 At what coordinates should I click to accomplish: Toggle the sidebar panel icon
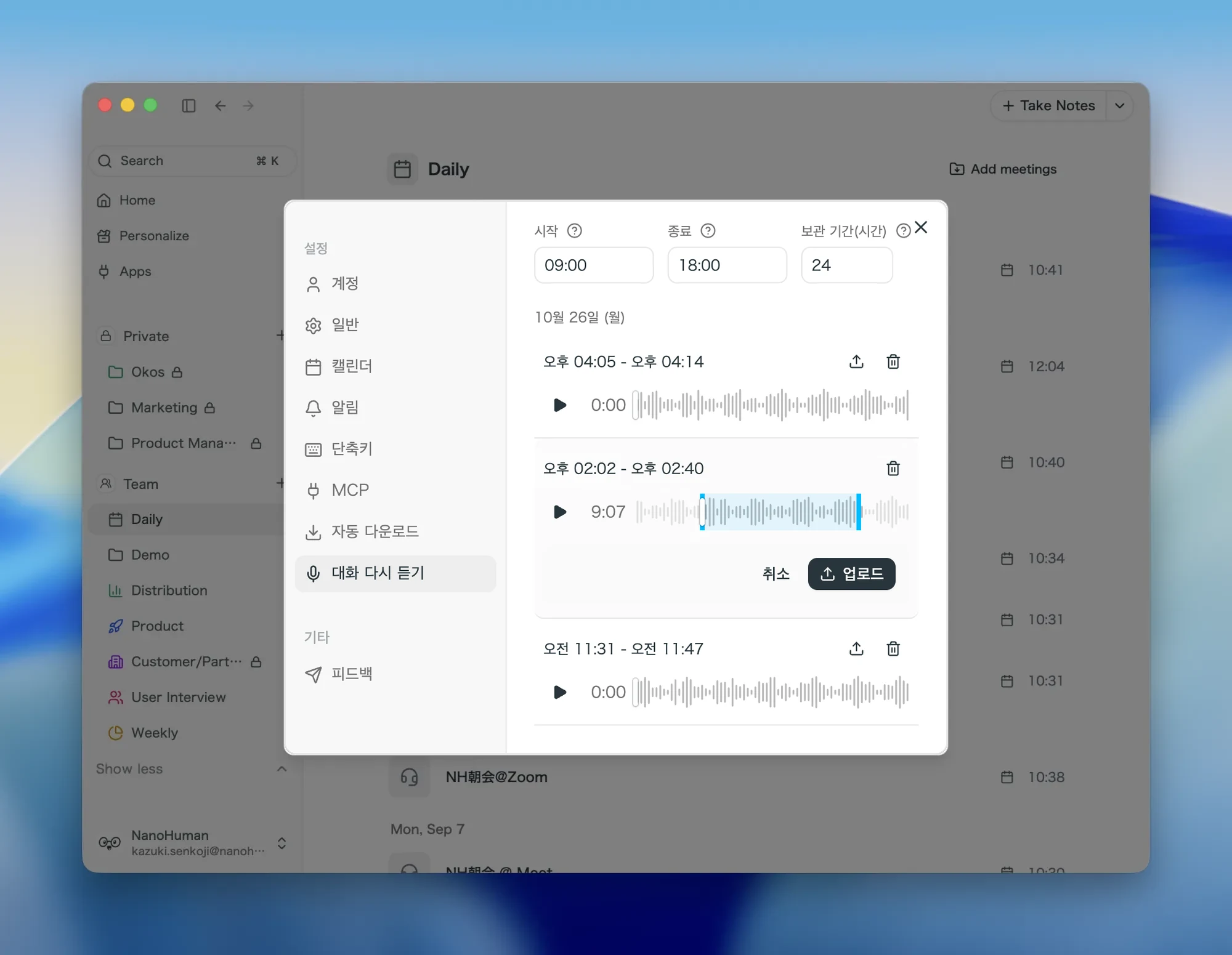188,106
